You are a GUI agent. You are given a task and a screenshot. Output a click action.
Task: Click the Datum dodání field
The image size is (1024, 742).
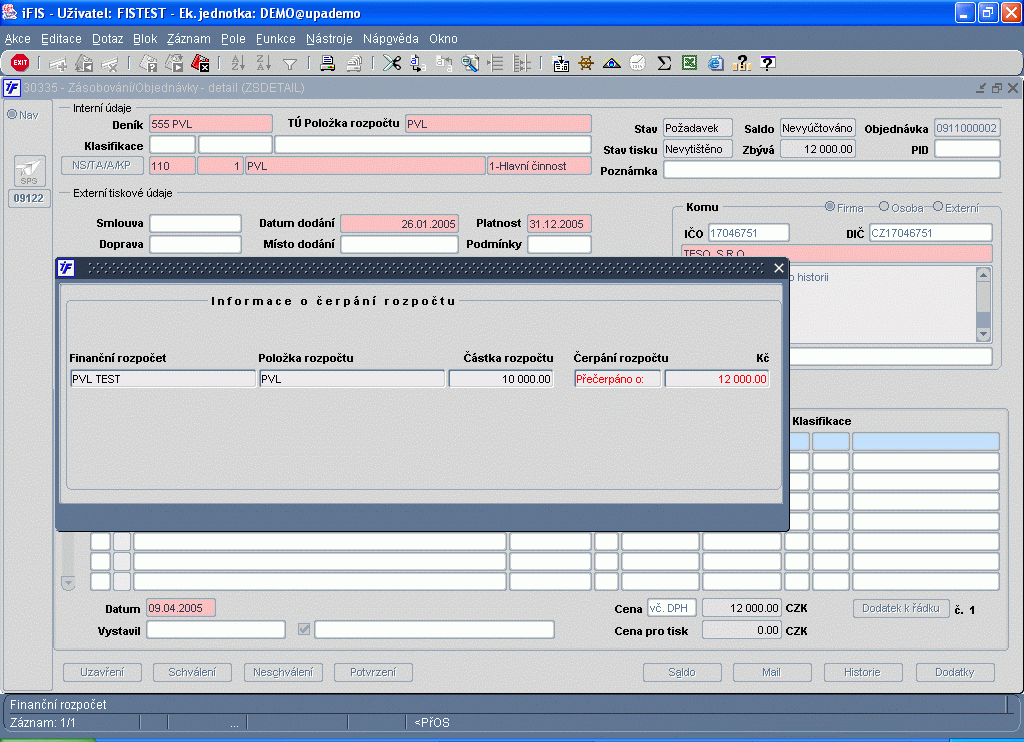pos(399,223)
